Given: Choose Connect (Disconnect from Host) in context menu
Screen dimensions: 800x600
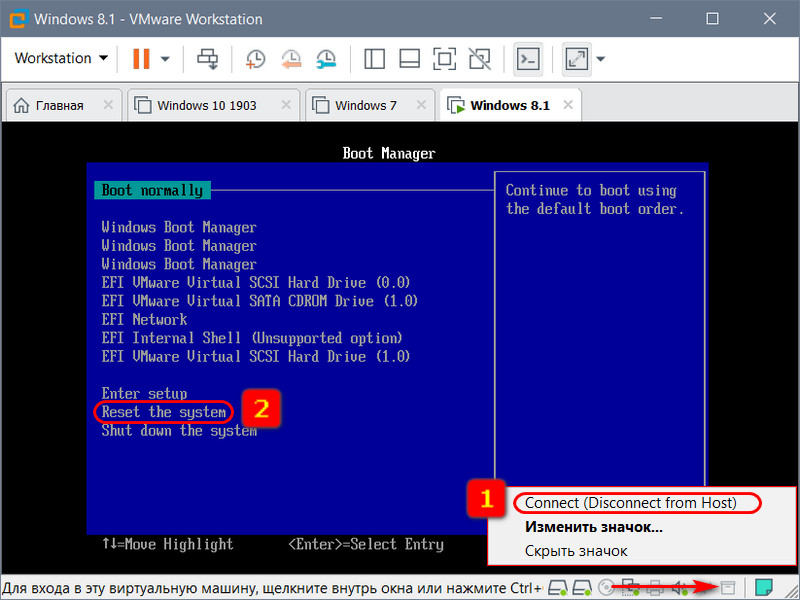Looking at the screenshot, I should click(631, 503).
